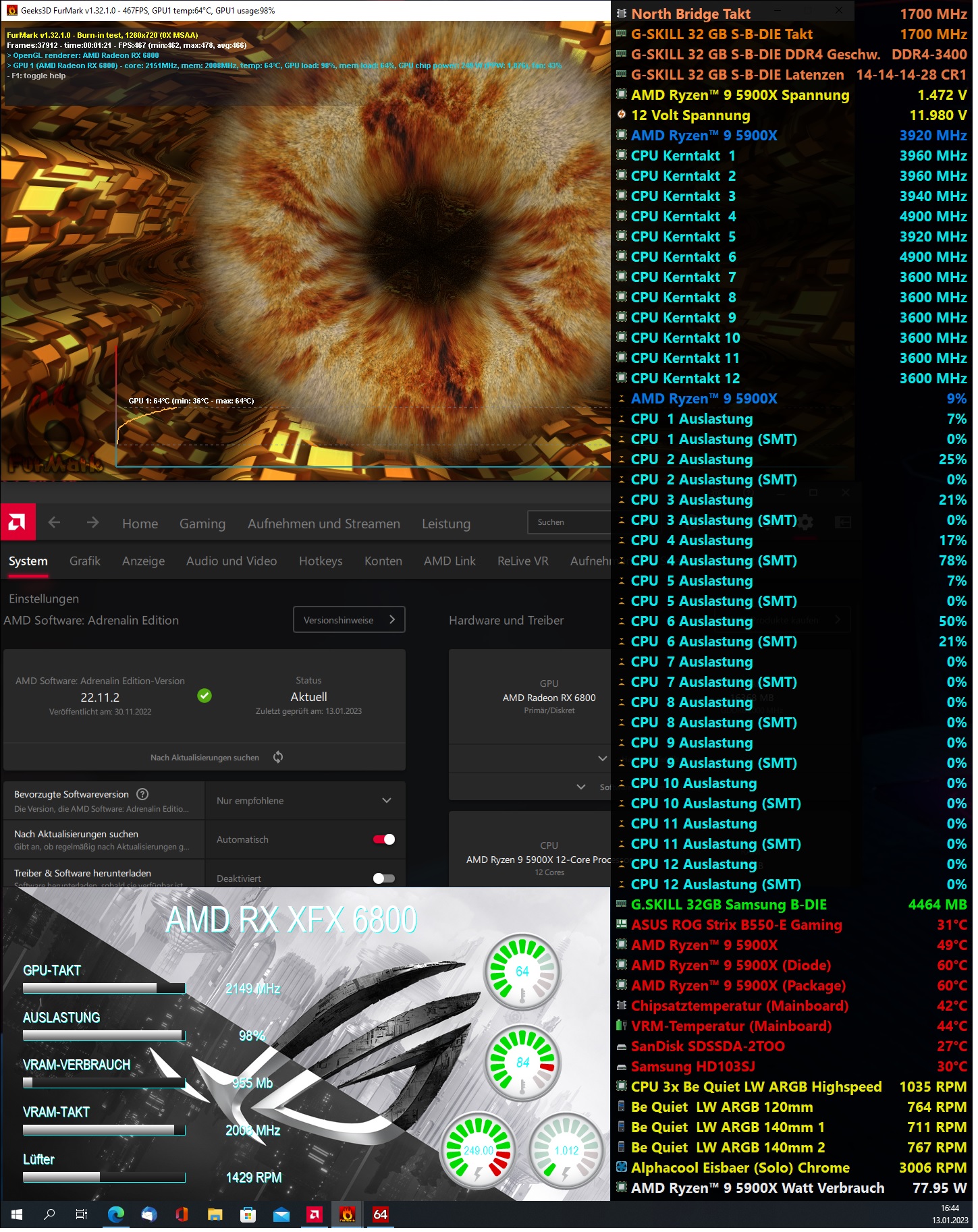
Task: Click the AMD logo in AMD Software
Action: coord(18,522)
